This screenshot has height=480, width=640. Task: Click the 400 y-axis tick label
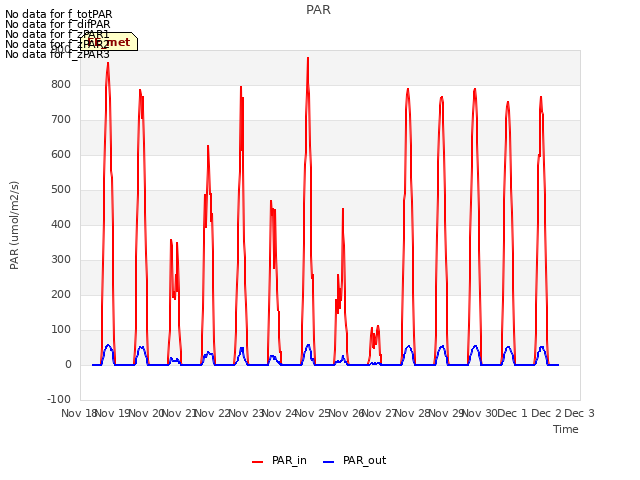[x=61, y=224]
